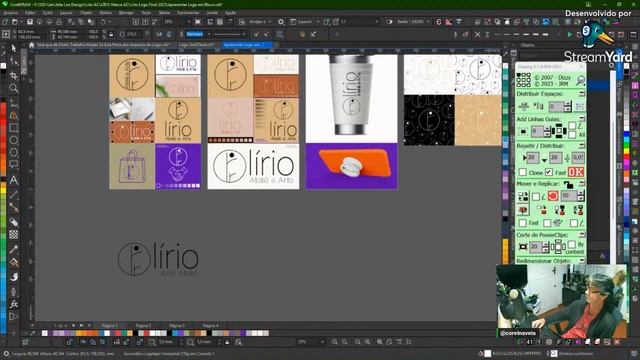Click the spacing value field in Distribuir Espaços
640x360 pixels.
[x=556, y=107]
